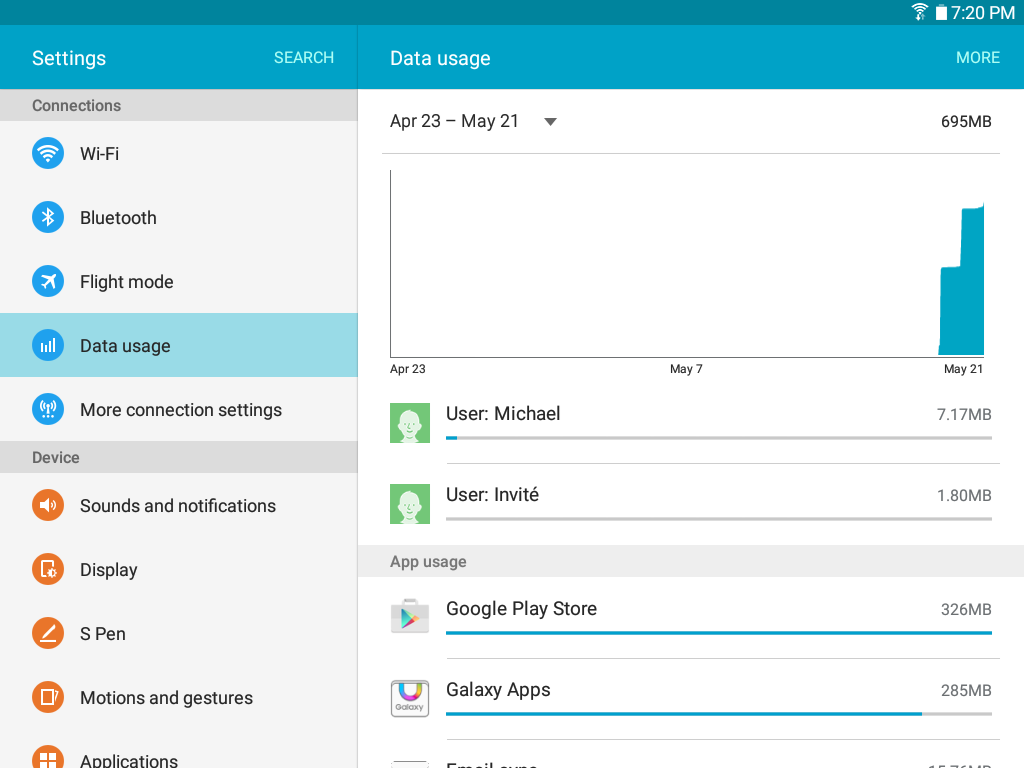The height and width of the screenshot is (768, 1024).
Task: Tap the App usage section header
Action: pos(691,562)
